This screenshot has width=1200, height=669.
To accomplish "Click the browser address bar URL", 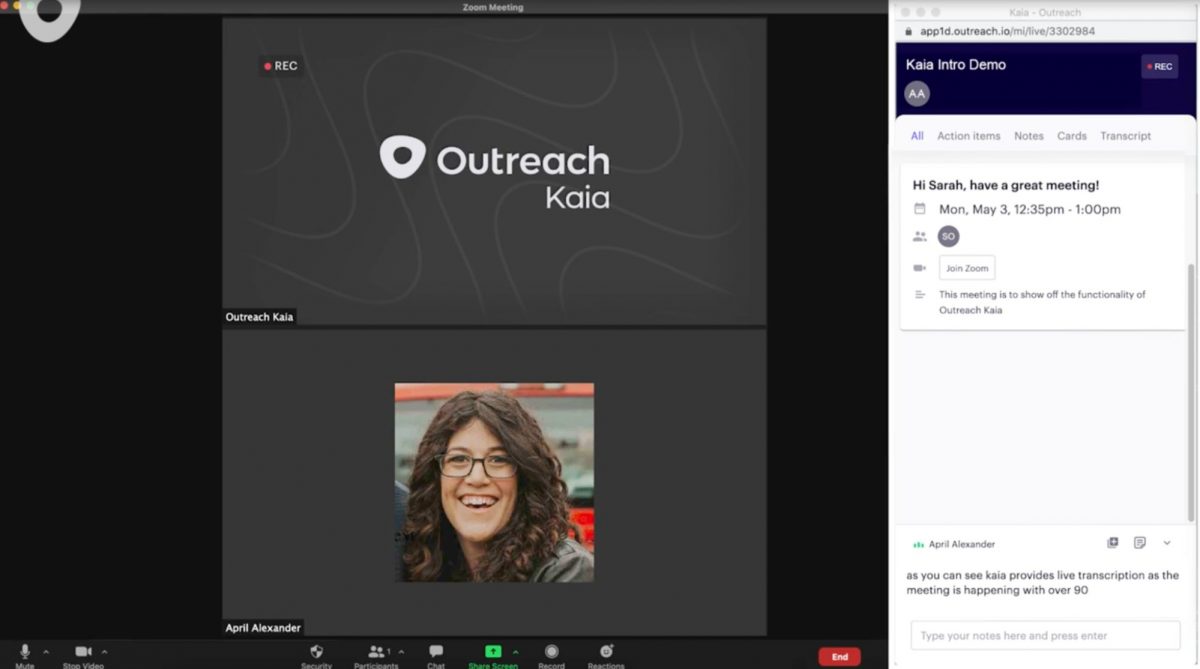I will pos(1007,31).
